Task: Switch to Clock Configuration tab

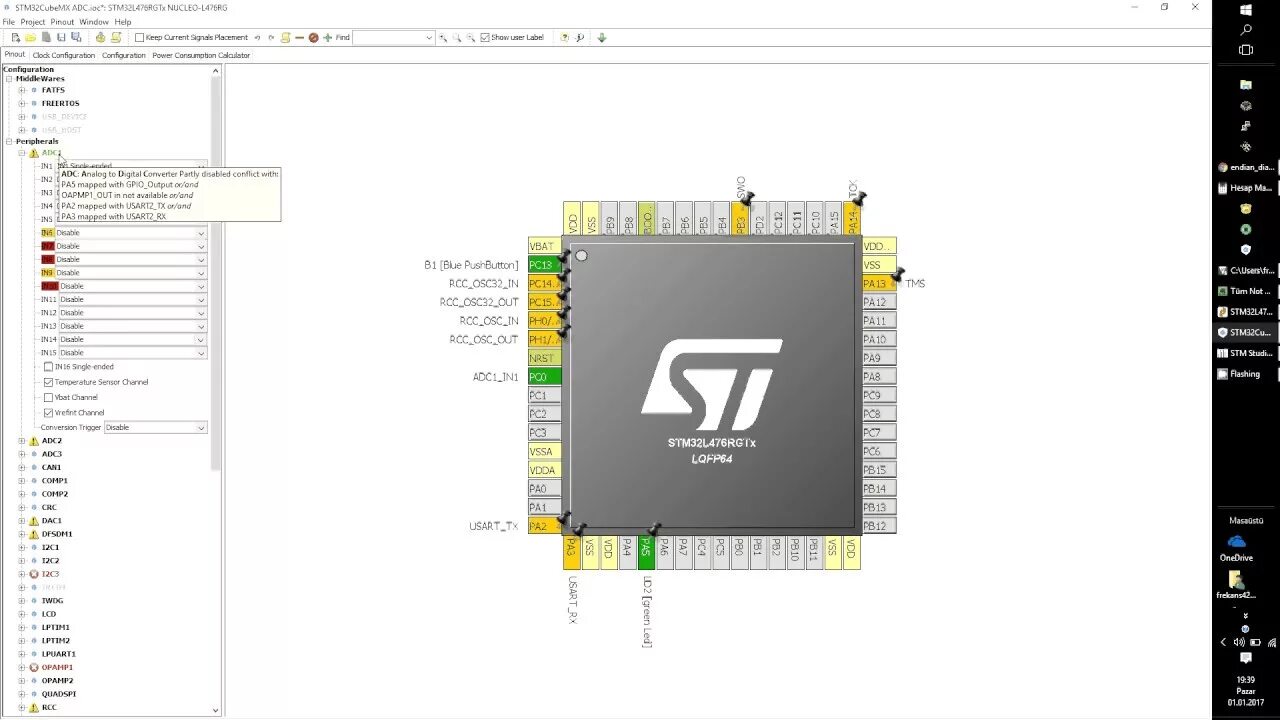Action: coord(64,55)
